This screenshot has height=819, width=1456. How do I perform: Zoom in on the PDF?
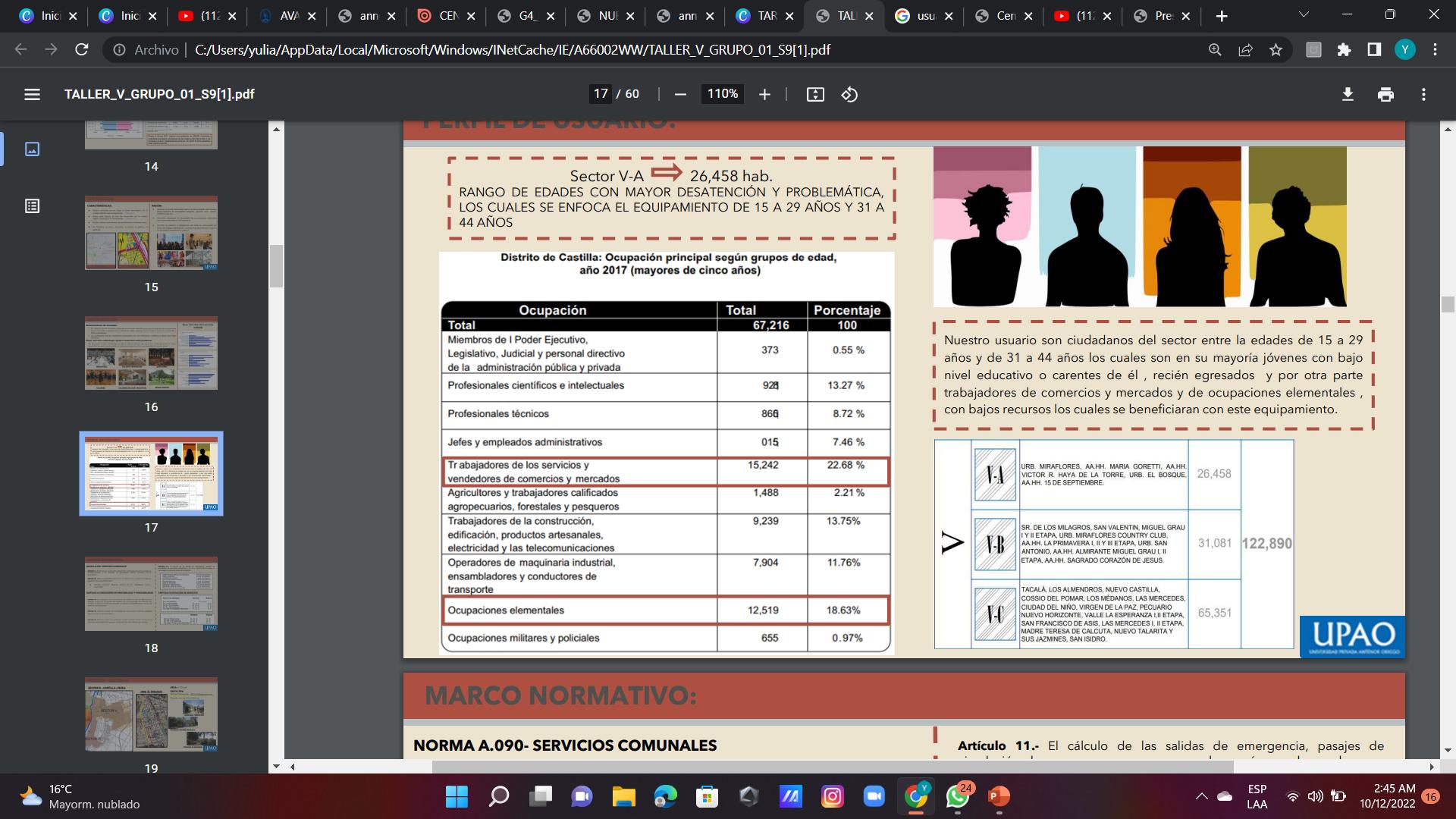point(764,94)
